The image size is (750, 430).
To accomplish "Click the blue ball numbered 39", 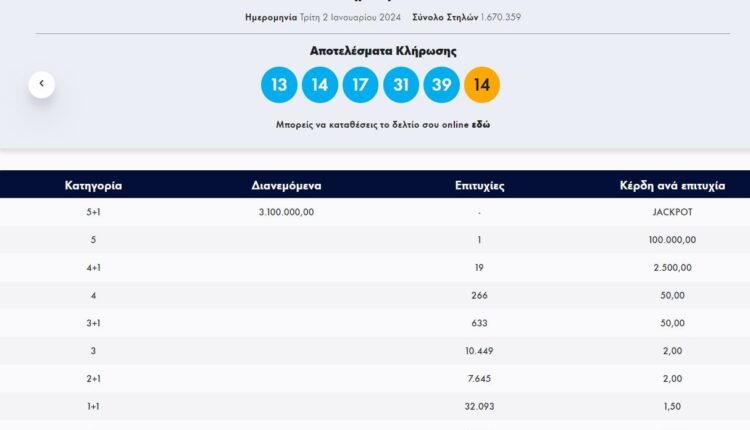I will 441,85.
